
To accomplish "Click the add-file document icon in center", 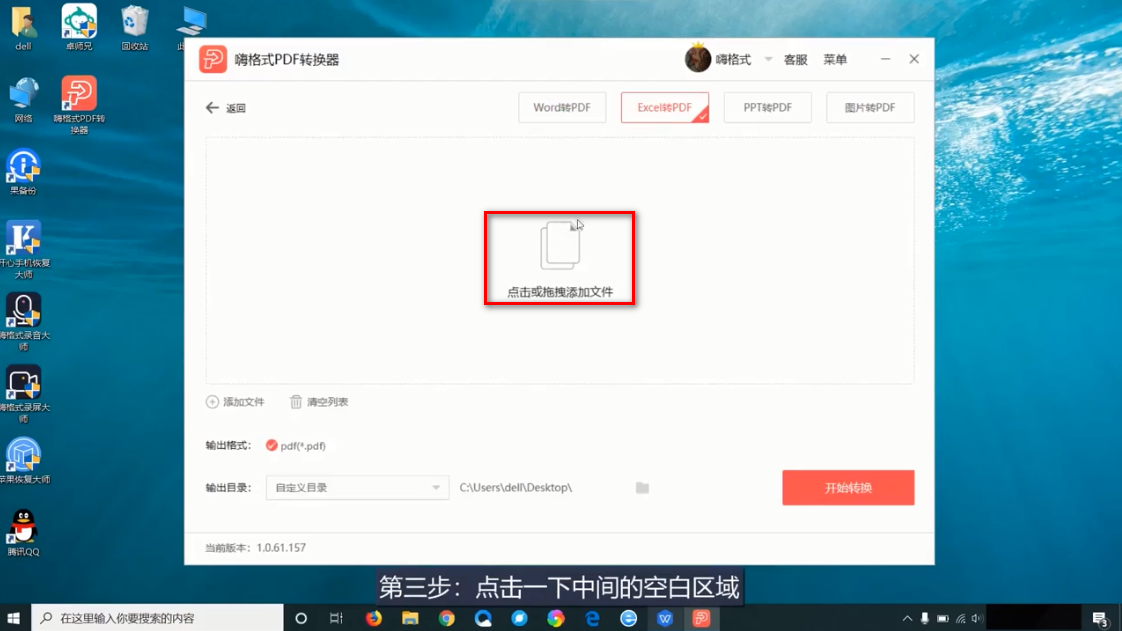I will click(560, 245).
